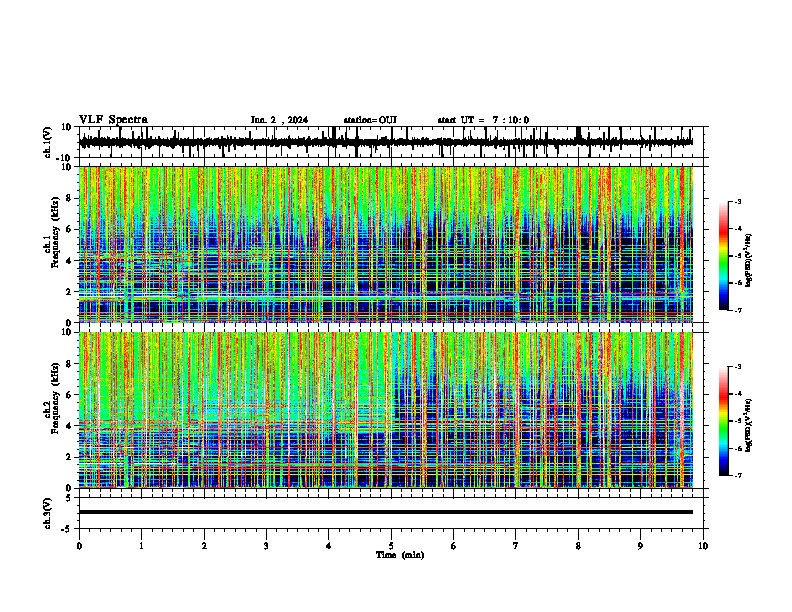Image resolution: width=792 pixels, height=612 pixels.
Task: Click the ch.2 PSD color scale bar
Action: 723,421
